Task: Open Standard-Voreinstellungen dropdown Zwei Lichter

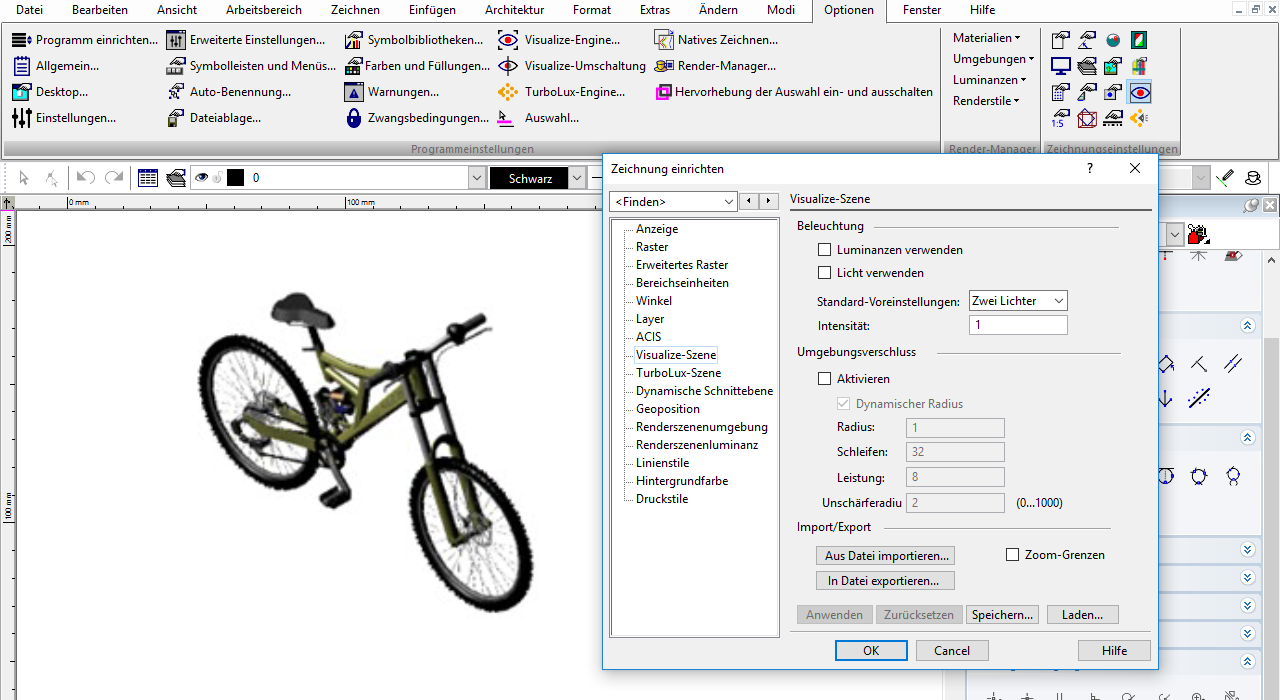Action: (x=1018, y=301)
